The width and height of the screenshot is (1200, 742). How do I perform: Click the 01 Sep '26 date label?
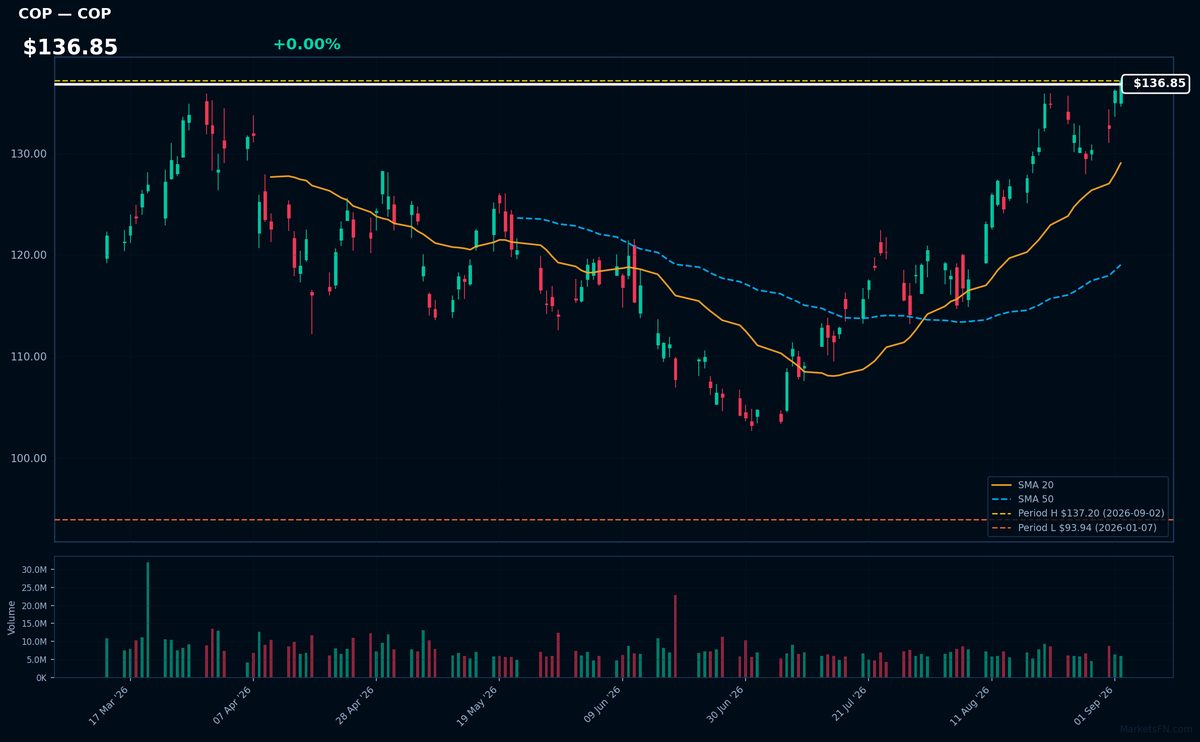(x=1095, y=706)
